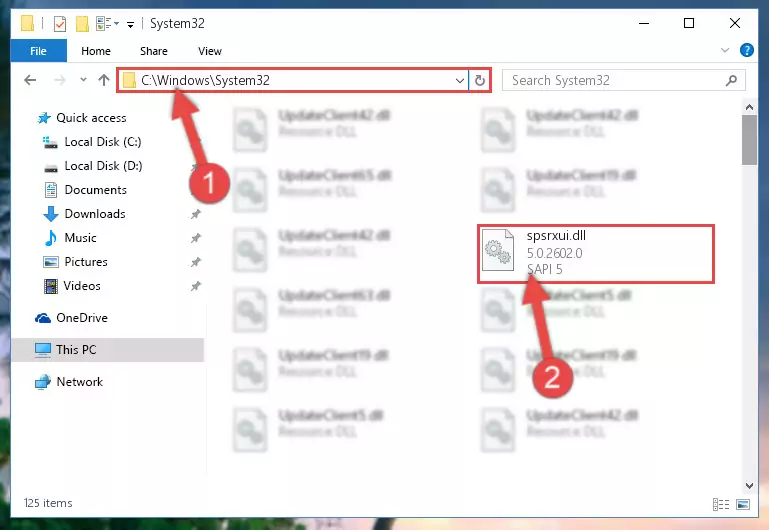The height and width of the screenshot is (530, 769).
Task: Refresh the System32 folder view
Action: coord(480,80)
